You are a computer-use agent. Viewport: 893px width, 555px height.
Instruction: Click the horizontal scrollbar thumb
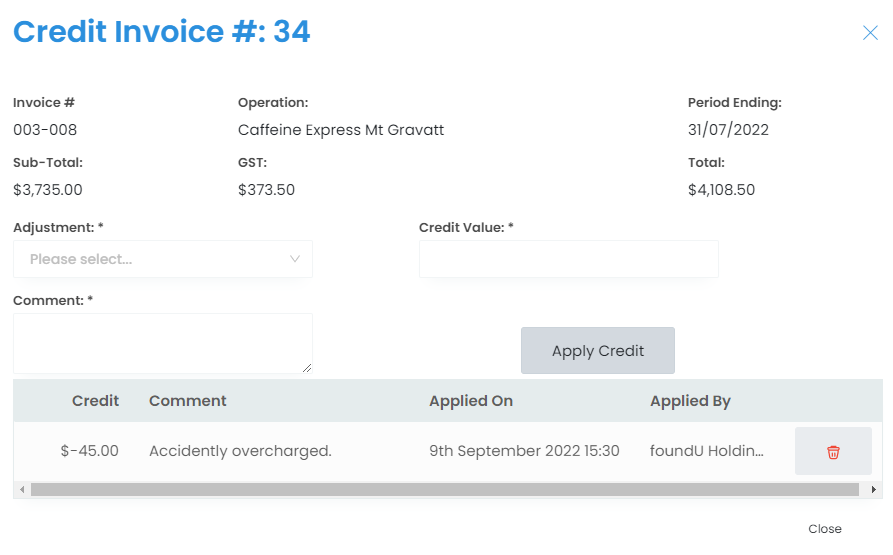[444, 490]
